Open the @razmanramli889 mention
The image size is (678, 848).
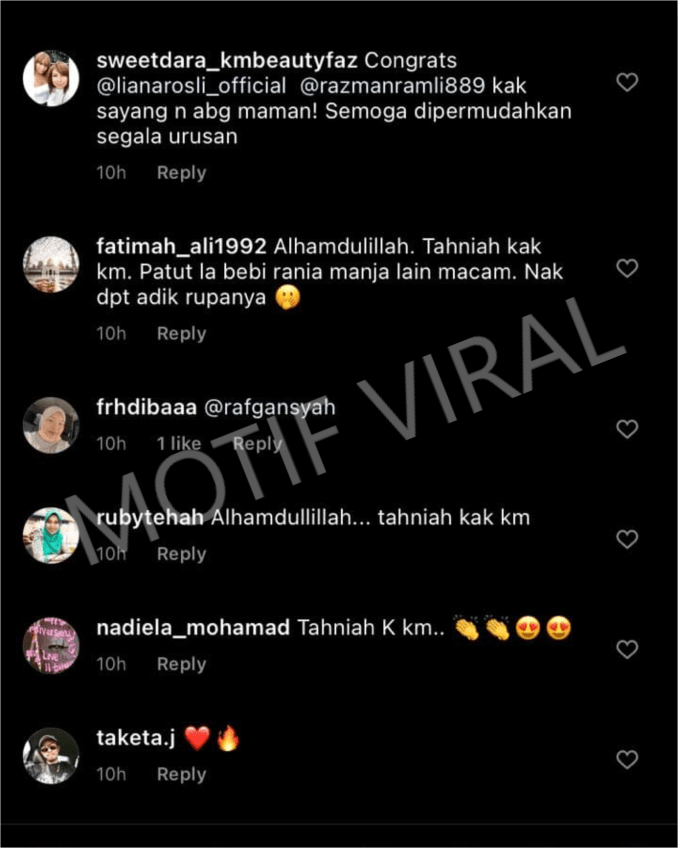pyautogui.click(x=392, y=86)
